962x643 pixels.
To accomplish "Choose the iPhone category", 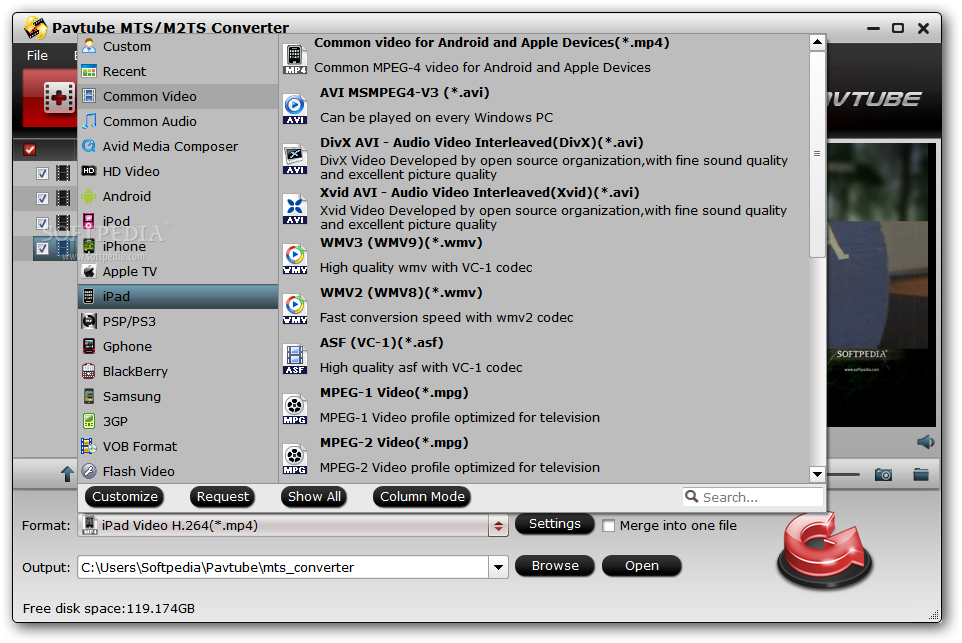I will [x=178, y=247].
